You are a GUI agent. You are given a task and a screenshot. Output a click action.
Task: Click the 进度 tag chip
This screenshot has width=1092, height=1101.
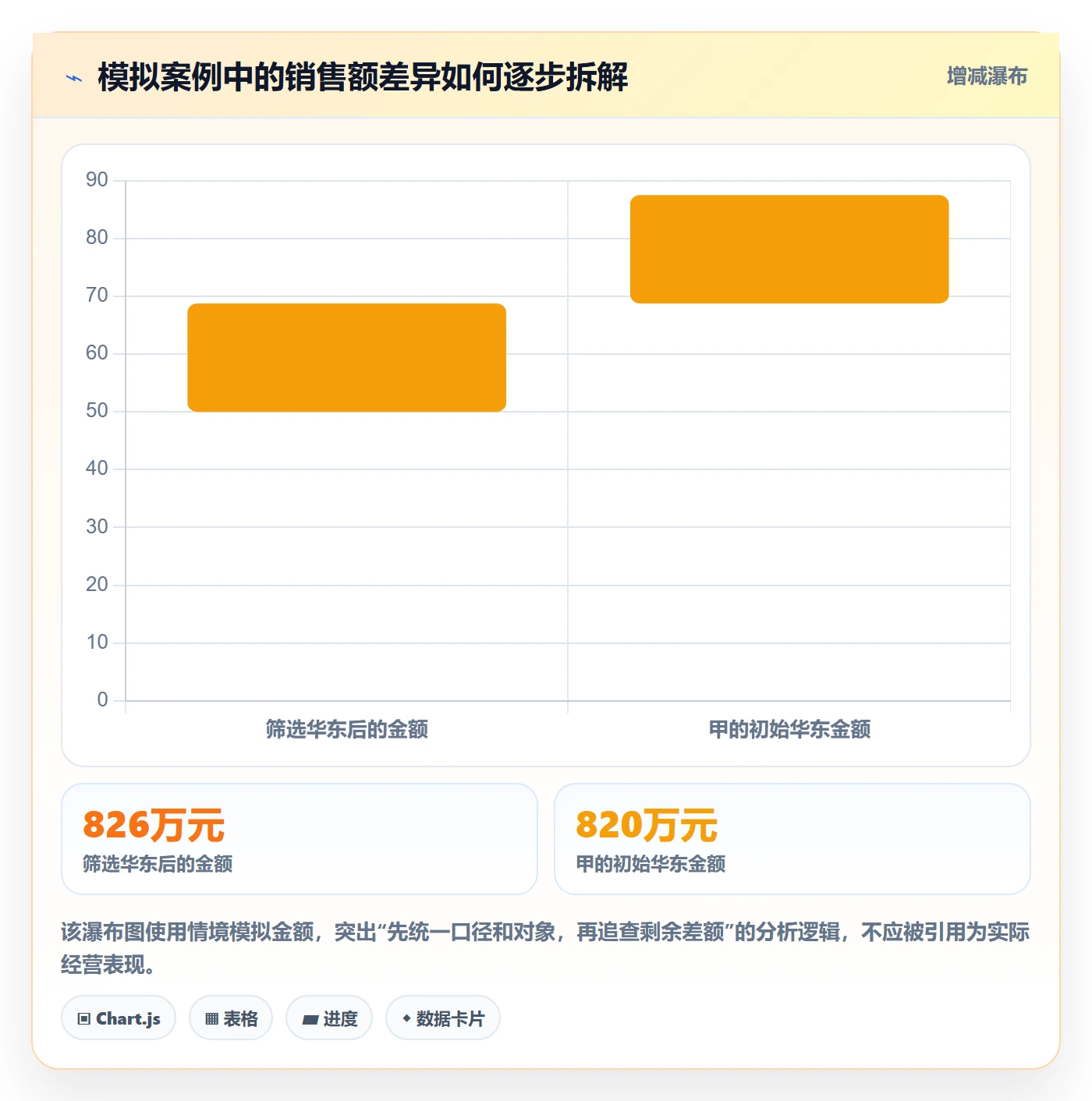pyautogui.click(x=329, y=1018)
